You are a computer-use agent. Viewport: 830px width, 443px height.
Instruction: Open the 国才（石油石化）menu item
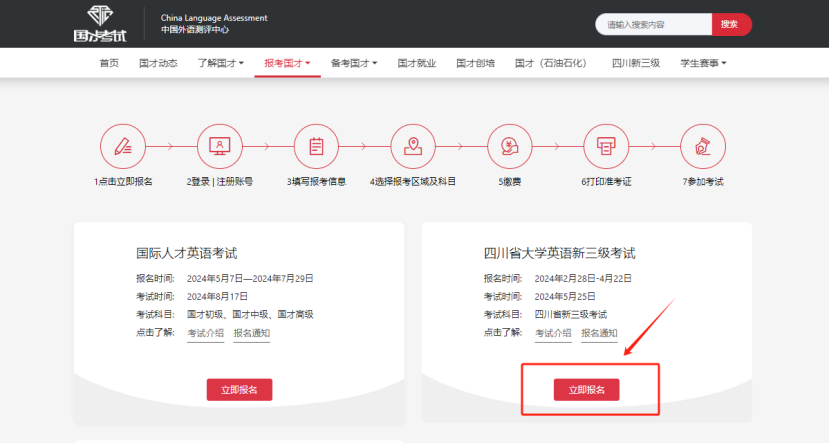pos(553,63)
